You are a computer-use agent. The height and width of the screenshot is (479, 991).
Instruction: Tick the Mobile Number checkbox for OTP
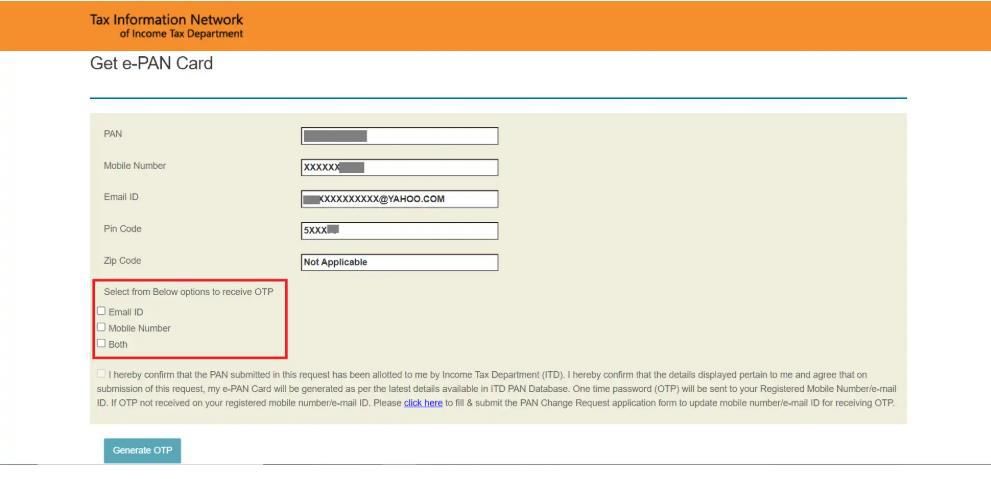[101, 327]
